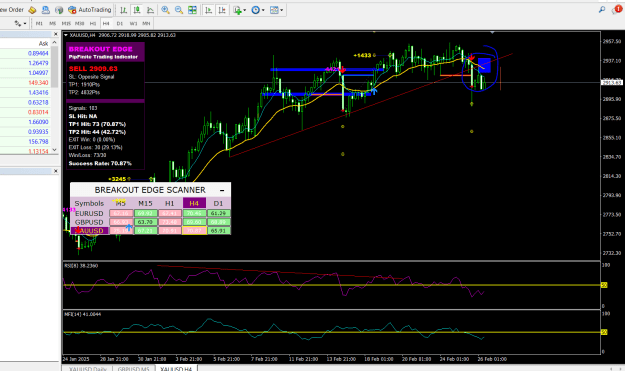
Task: Close the Market Watch panel
Action: [x=55, y=34]
